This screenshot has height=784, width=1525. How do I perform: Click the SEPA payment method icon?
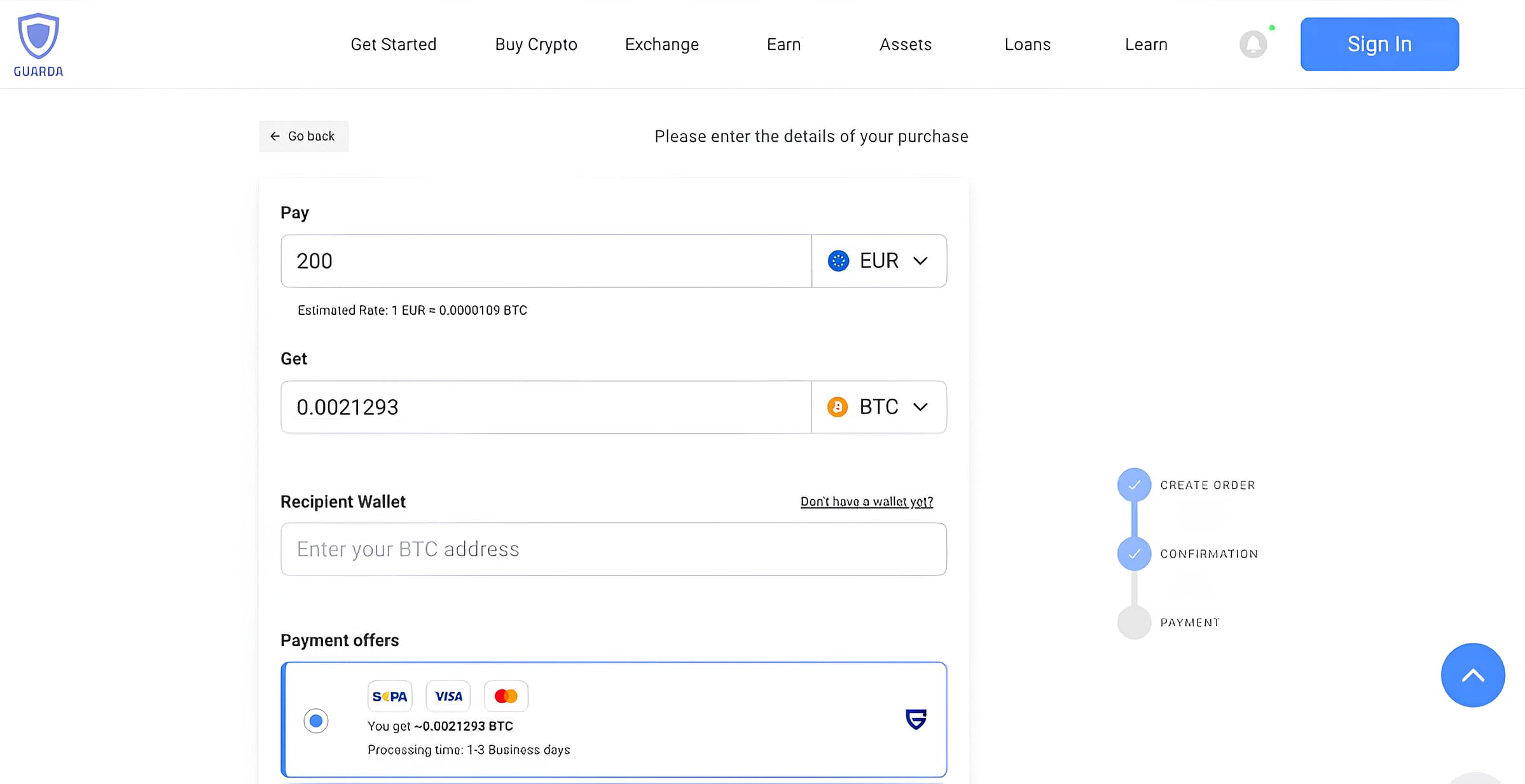point(390,696)
